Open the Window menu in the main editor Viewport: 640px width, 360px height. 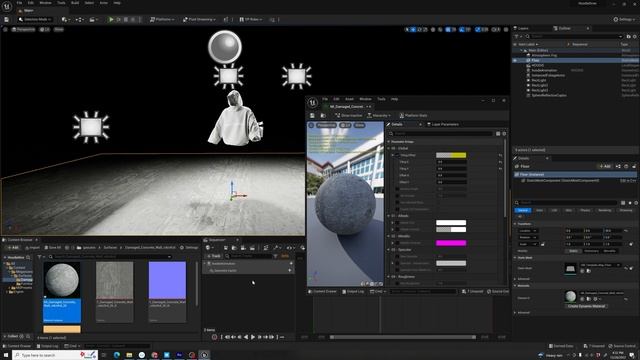click(45, 3)
